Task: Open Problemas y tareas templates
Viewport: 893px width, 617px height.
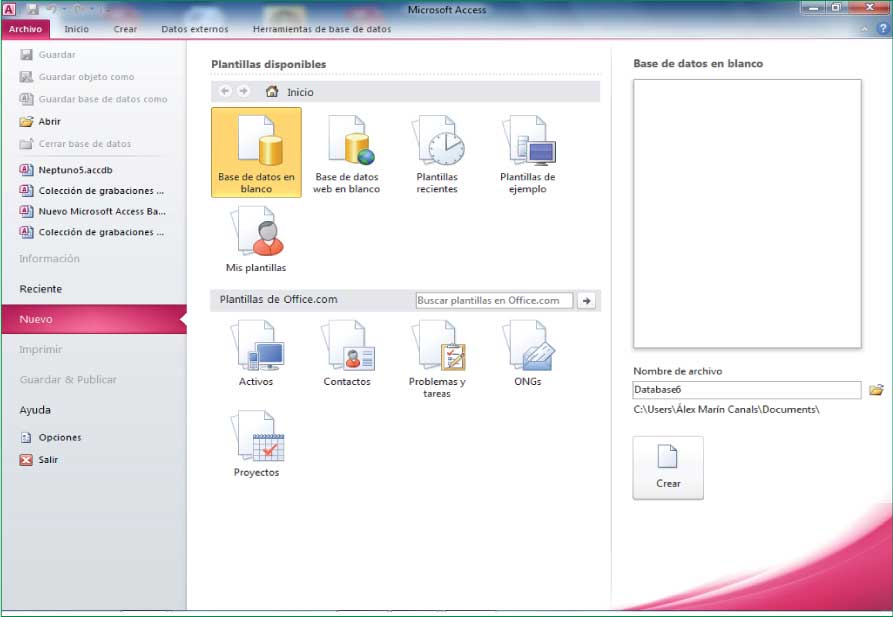Action: tap(437, 359)
